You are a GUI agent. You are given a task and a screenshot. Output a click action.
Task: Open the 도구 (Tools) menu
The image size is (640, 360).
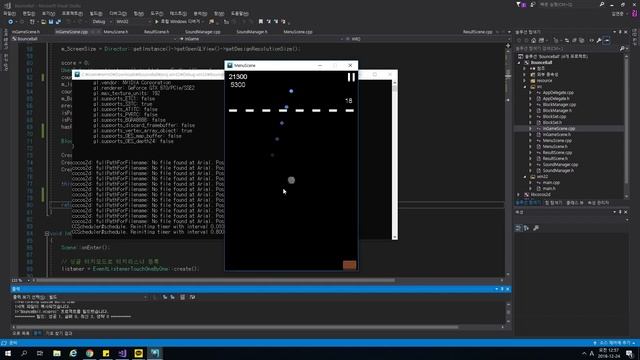click(156, 13)
